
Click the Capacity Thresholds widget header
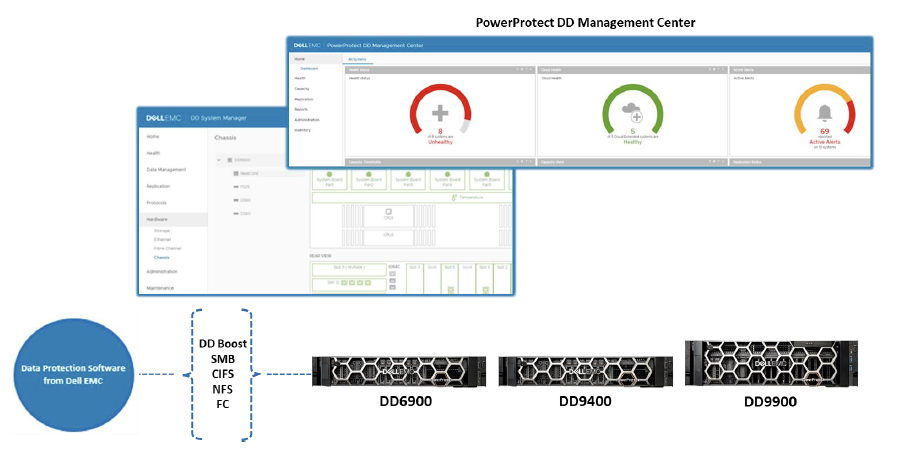[440, 162]
